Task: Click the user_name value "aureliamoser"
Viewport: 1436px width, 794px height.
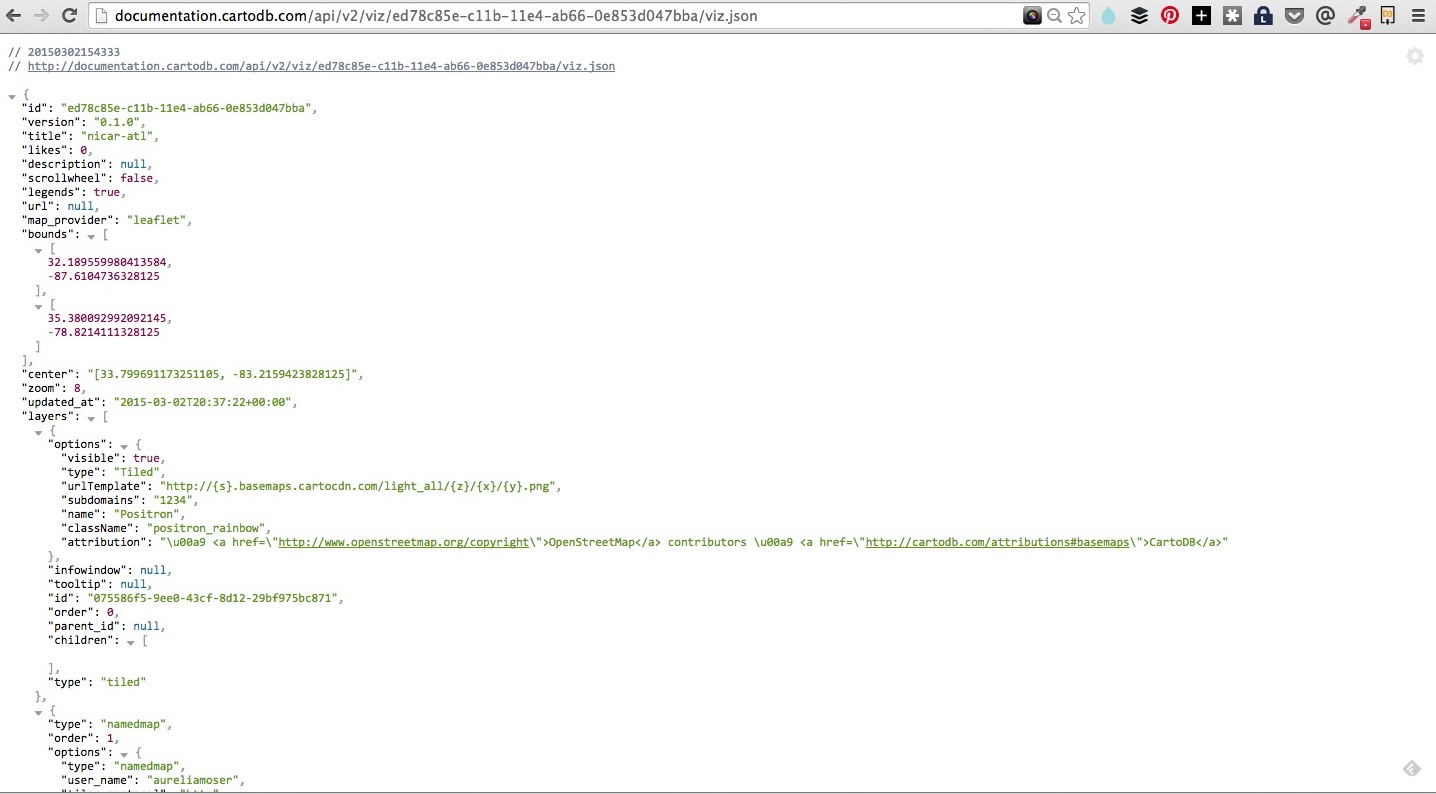Action: point(195,780)
